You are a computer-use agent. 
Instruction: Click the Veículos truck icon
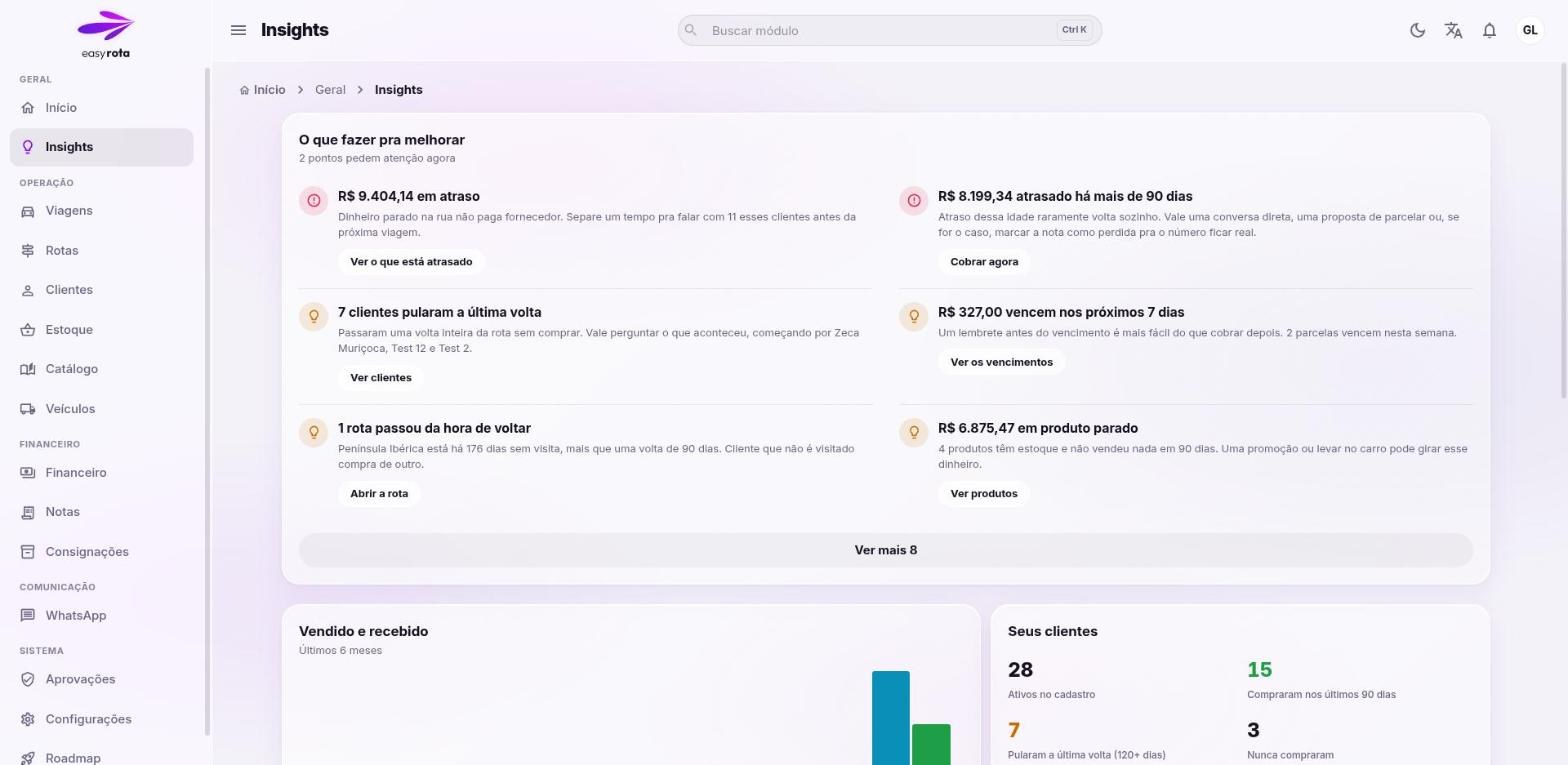pos(28,409)
